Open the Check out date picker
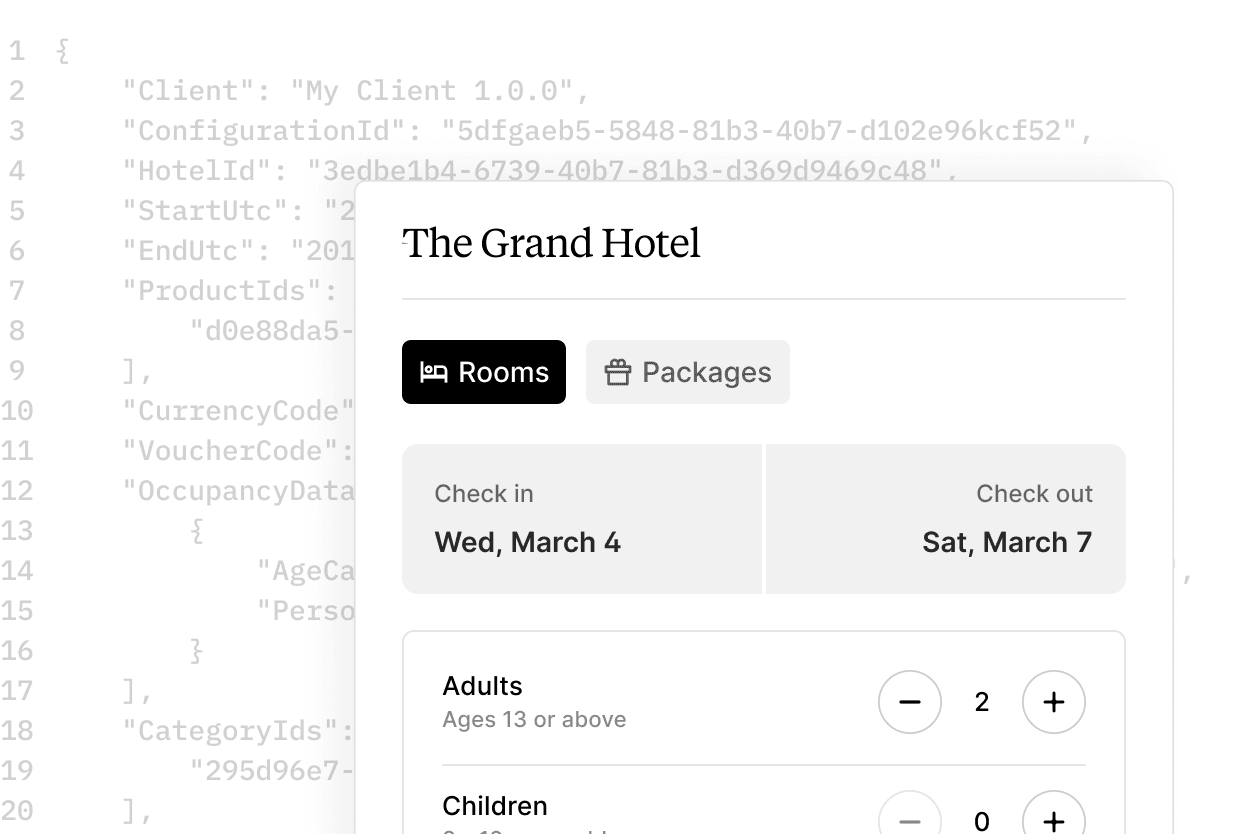This screenshot has width=1252, height=834. 946,519
